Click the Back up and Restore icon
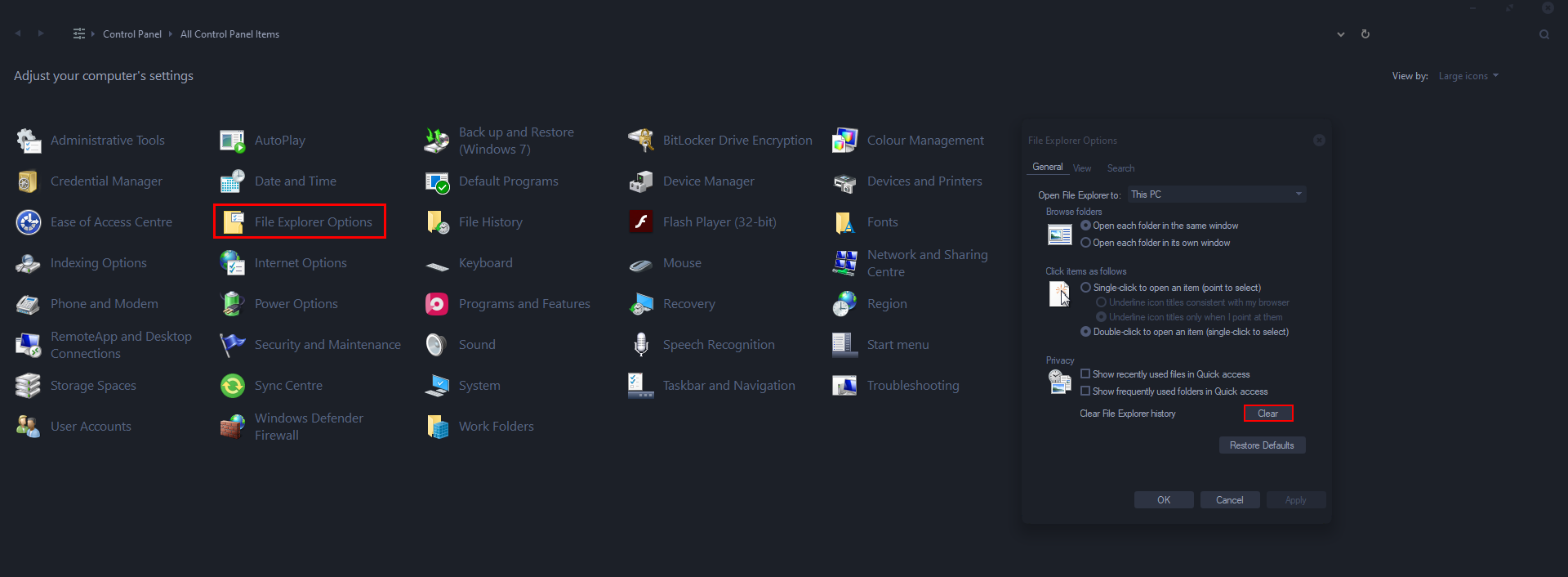Screen dimensions: 1568x577 437,141
